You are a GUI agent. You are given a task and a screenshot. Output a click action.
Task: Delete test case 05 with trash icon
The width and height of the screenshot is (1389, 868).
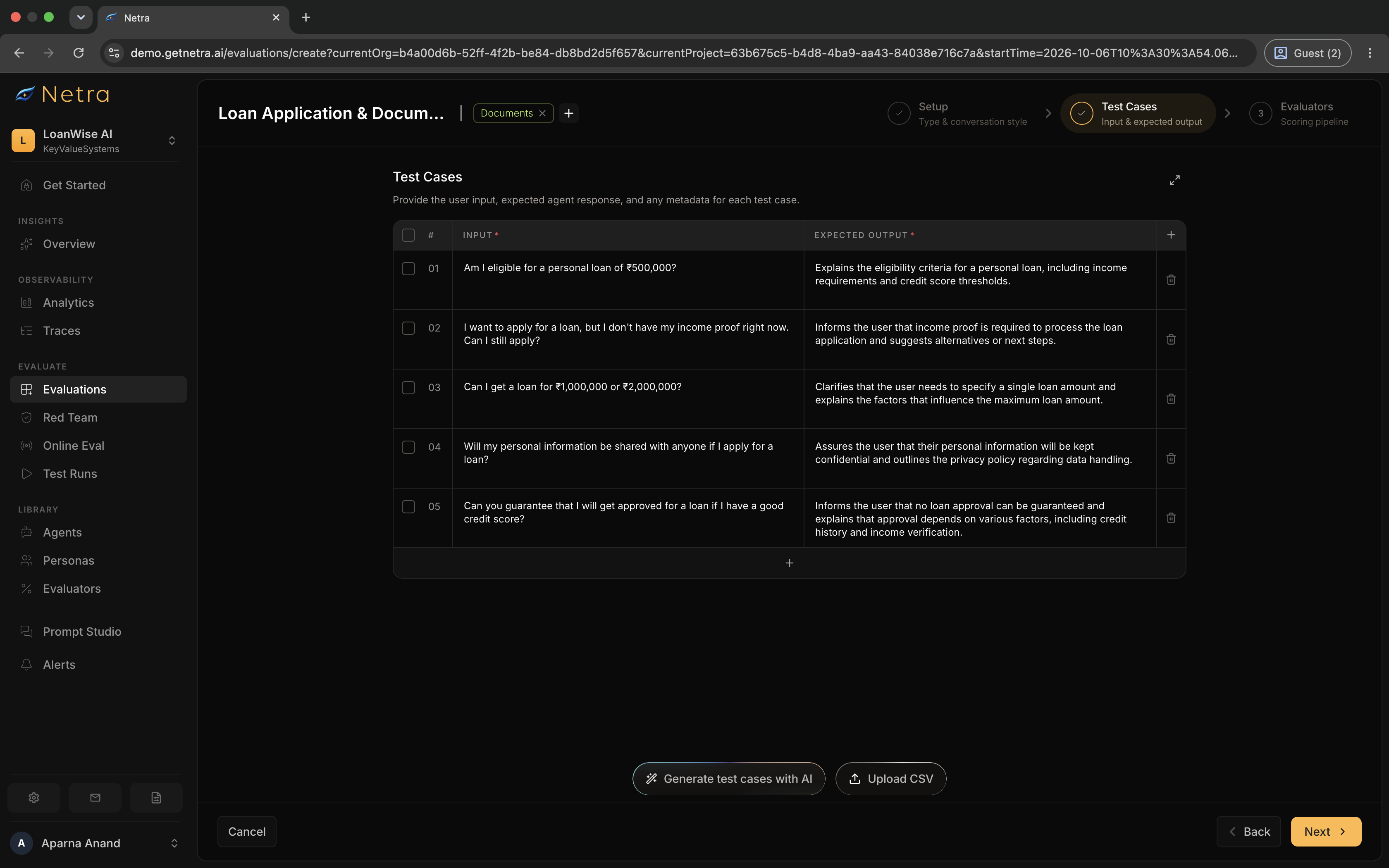[x=1171, y=518]
